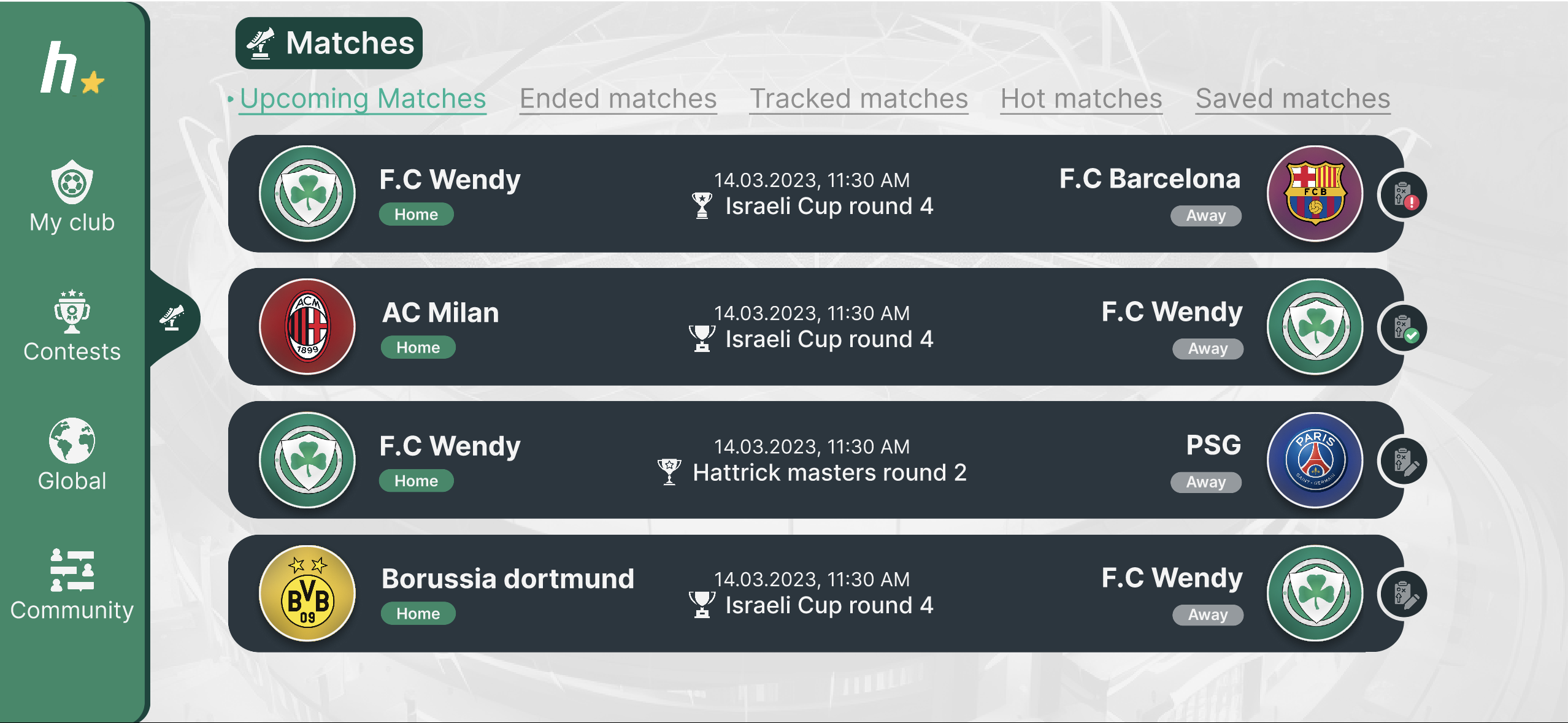
Task: Switch to the Ended matches tab
Action: [618, 99]
